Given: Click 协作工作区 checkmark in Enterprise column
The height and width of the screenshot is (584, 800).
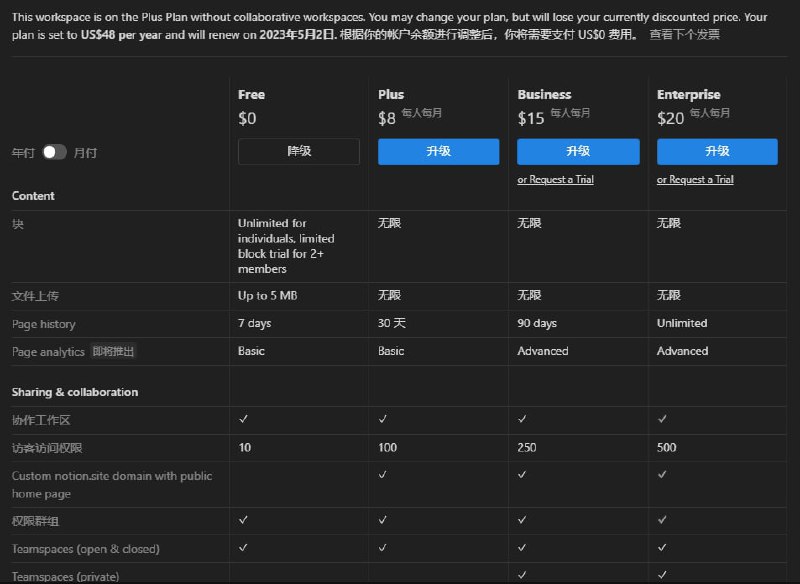Looking at the screenshot, I should (x=662, y=419).
